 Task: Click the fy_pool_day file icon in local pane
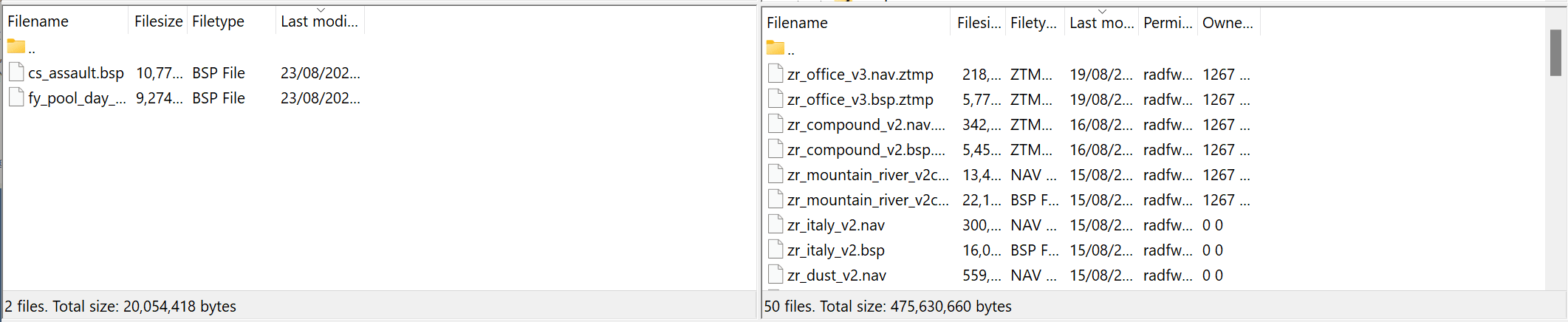16,97
